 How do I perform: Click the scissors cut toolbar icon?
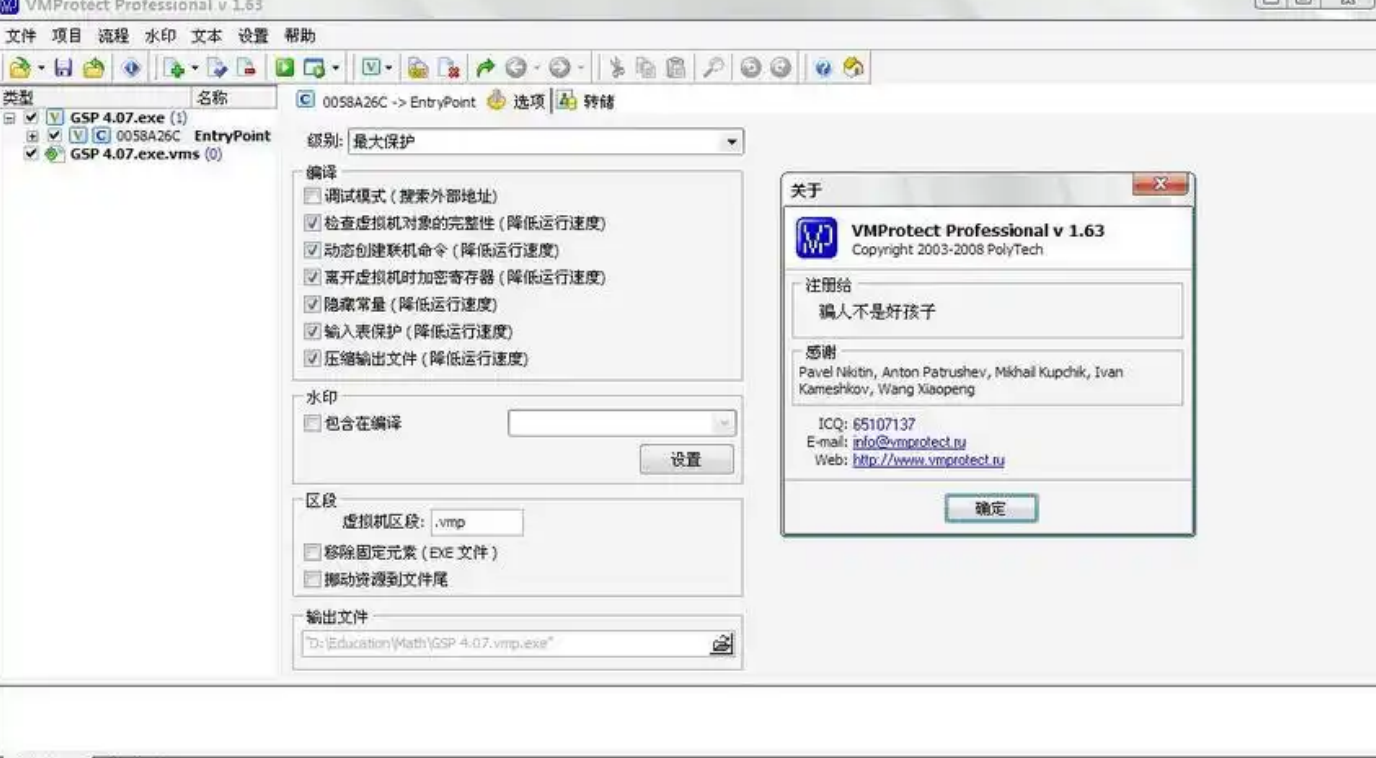[616, 68]
